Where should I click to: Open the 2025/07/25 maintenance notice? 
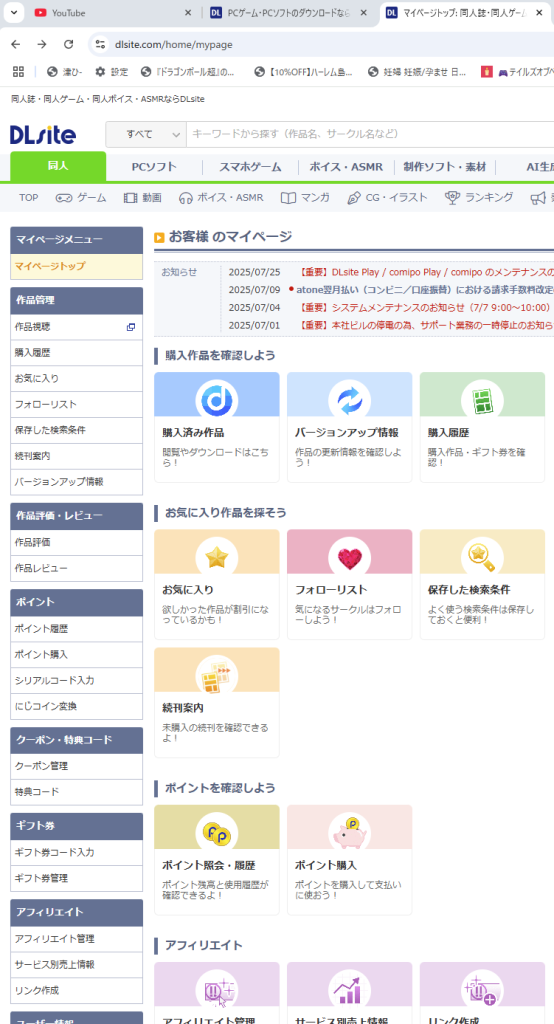coord(426,272)
